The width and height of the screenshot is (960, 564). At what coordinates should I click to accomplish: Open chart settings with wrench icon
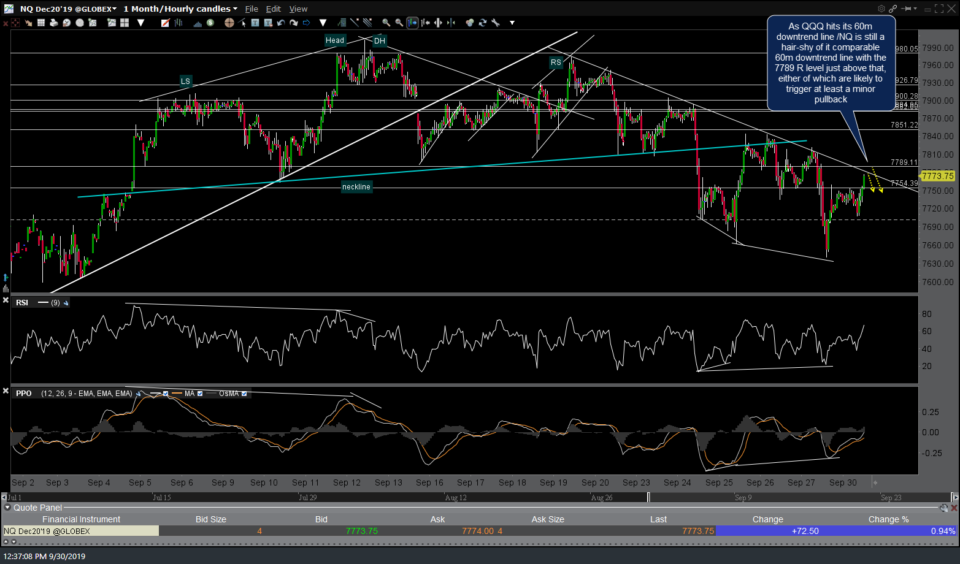(x=495, y=23)
